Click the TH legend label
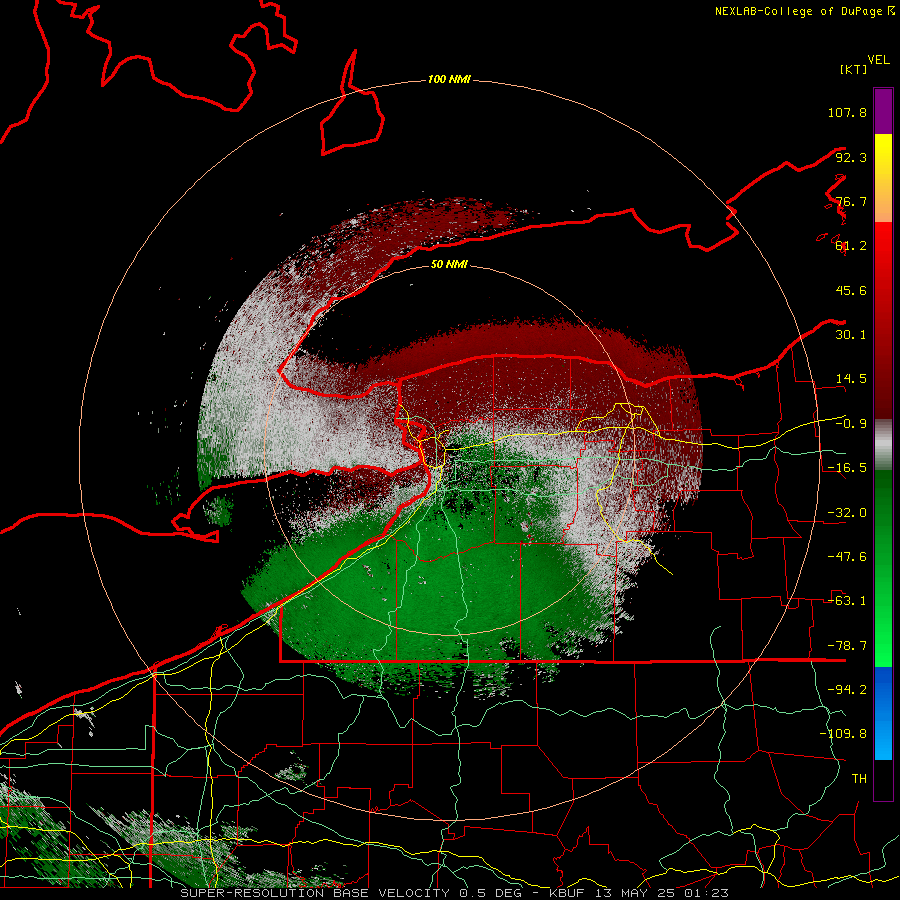900x900 pixels. click(x=859, y=779)
